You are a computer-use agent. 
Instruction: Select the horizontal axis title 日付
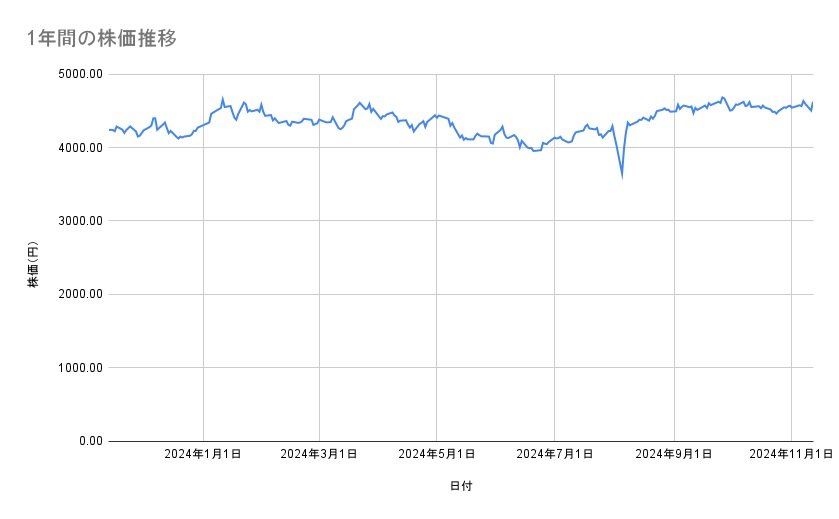pyautogui.click(x=461, y=486)
